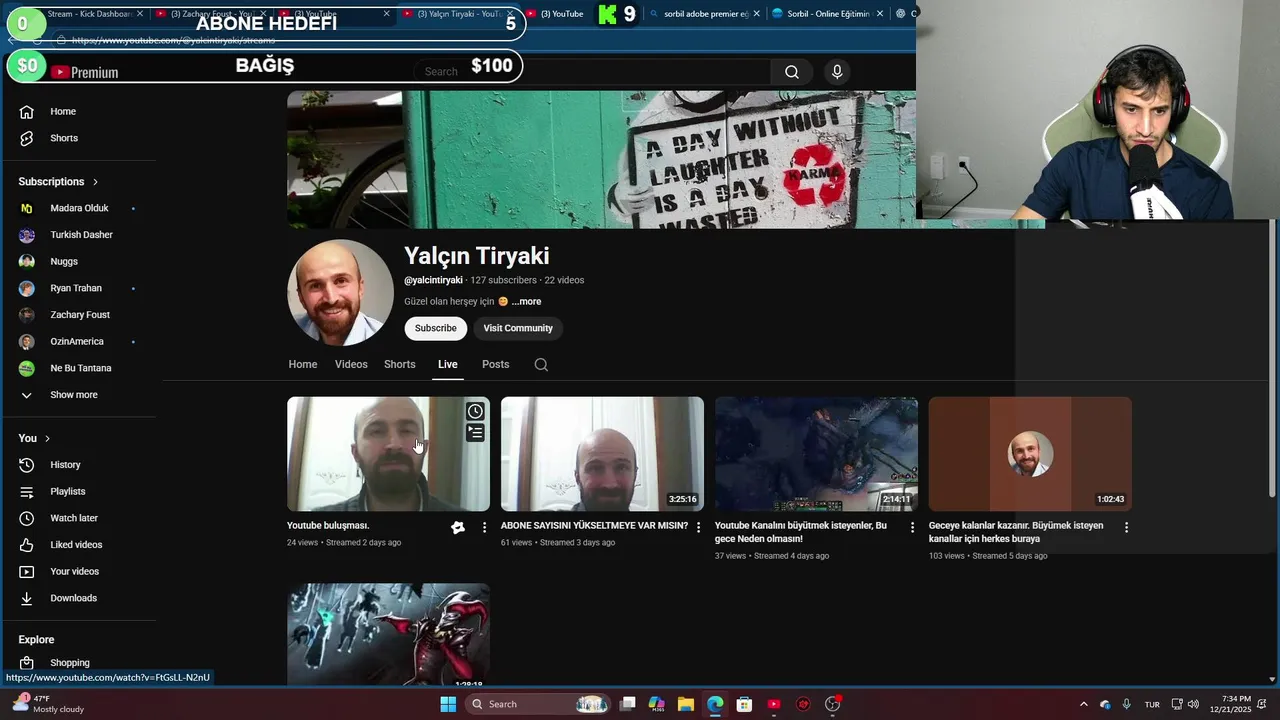Viewport: 1280px width, 720px height.
Task: Switch to the channel Home tab
Action: point(303,364)
